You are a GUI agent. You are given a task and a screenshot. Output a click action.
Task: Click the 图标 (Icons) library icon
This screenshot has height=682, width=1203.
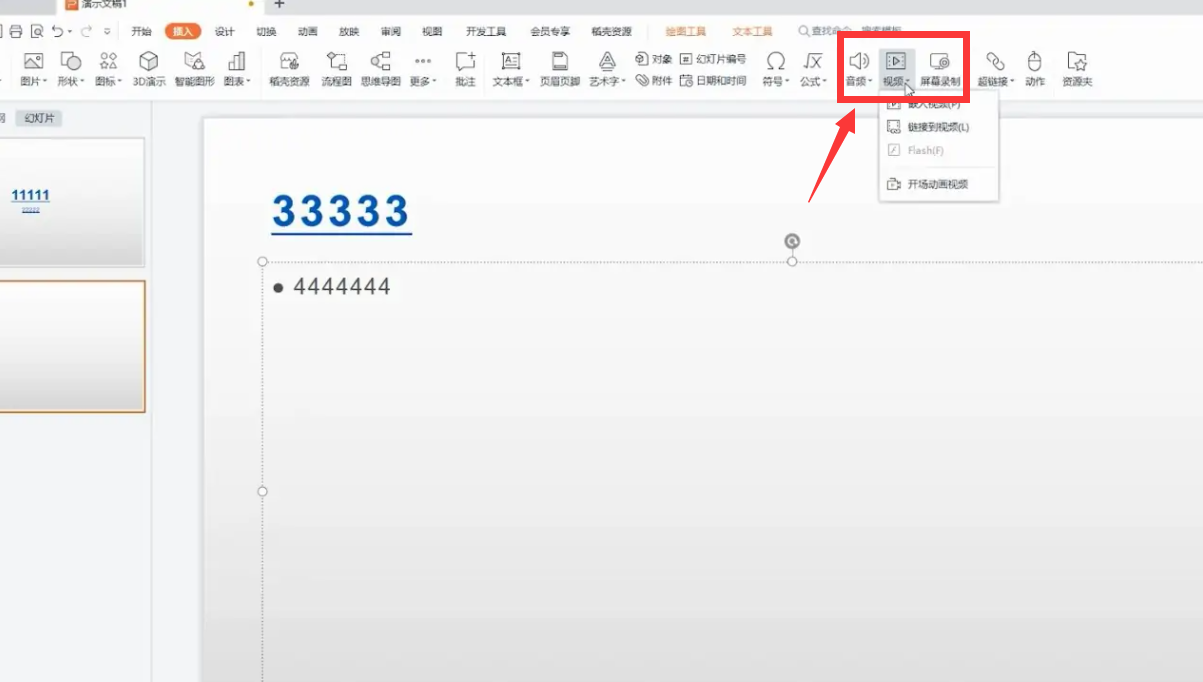click(108, 62)
